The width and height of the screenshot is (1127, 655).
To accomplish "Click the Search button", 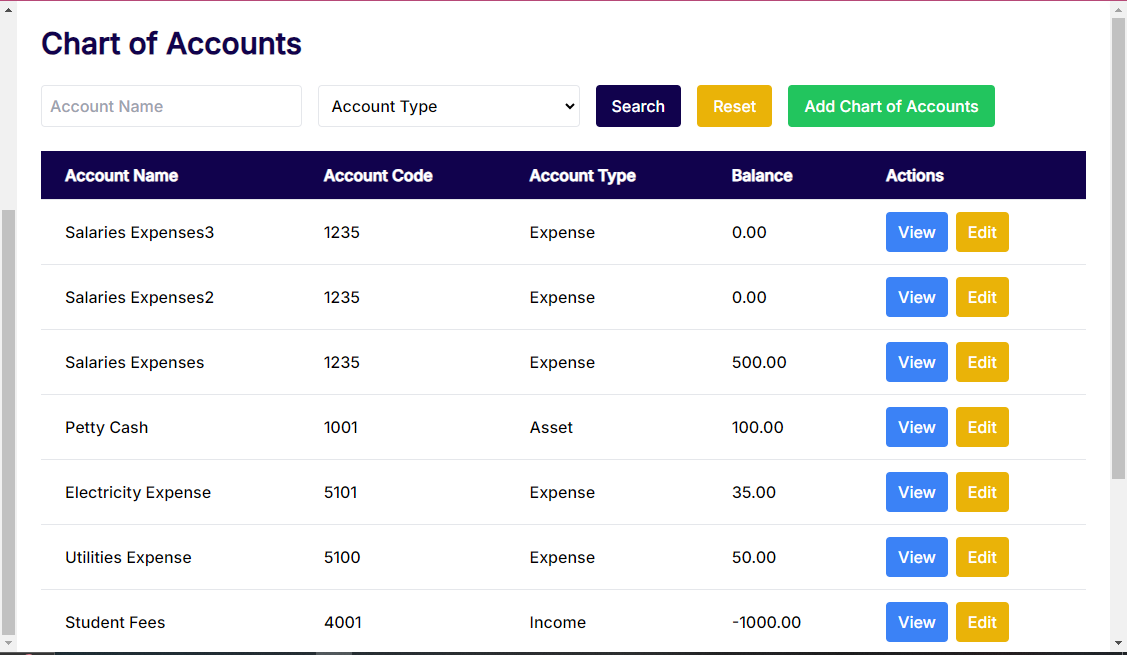I will pyautogui.click(x=638, y=106).
